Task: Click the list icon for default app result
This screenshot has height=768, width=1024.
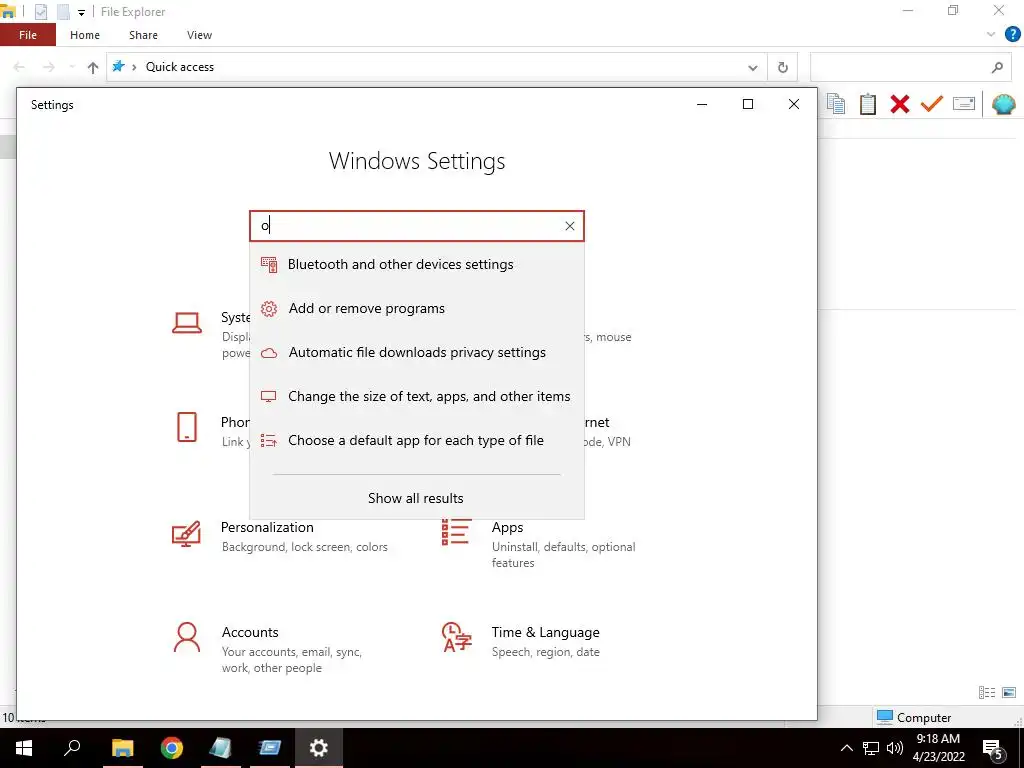Action: pos(268,441)
